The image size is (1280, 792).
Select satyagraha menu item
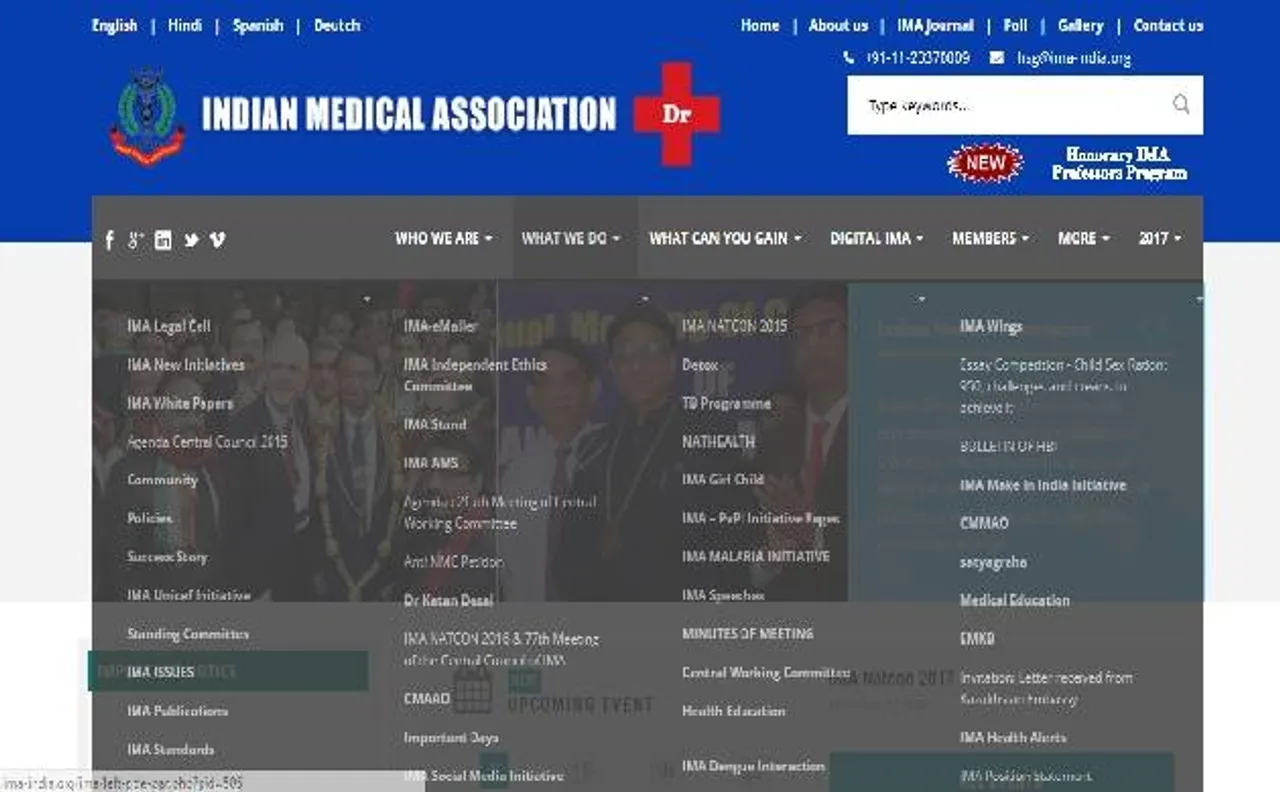(x=992, y=562)
